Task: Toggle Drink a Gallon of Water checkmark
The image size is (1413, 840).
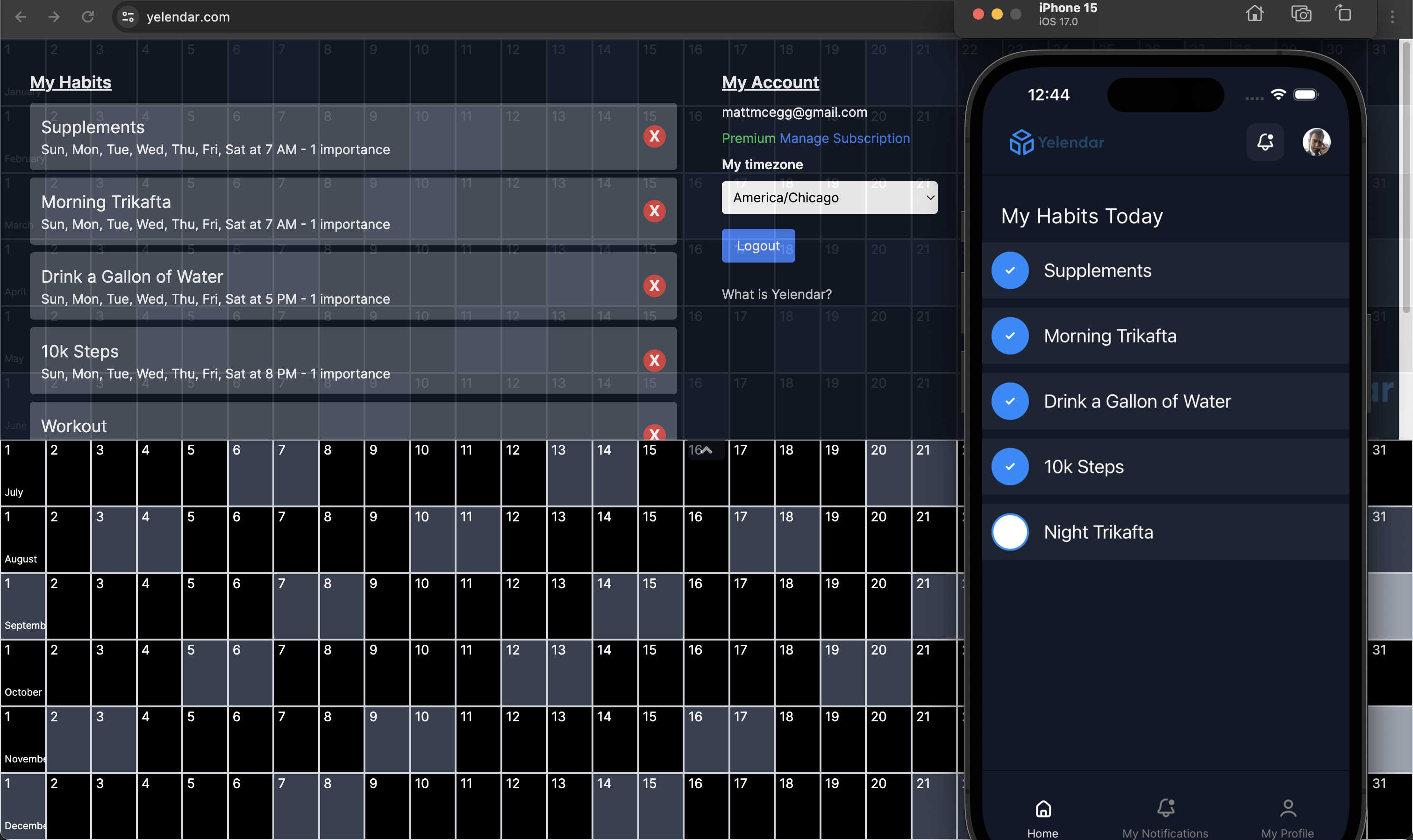Action: coord(1010,401)
